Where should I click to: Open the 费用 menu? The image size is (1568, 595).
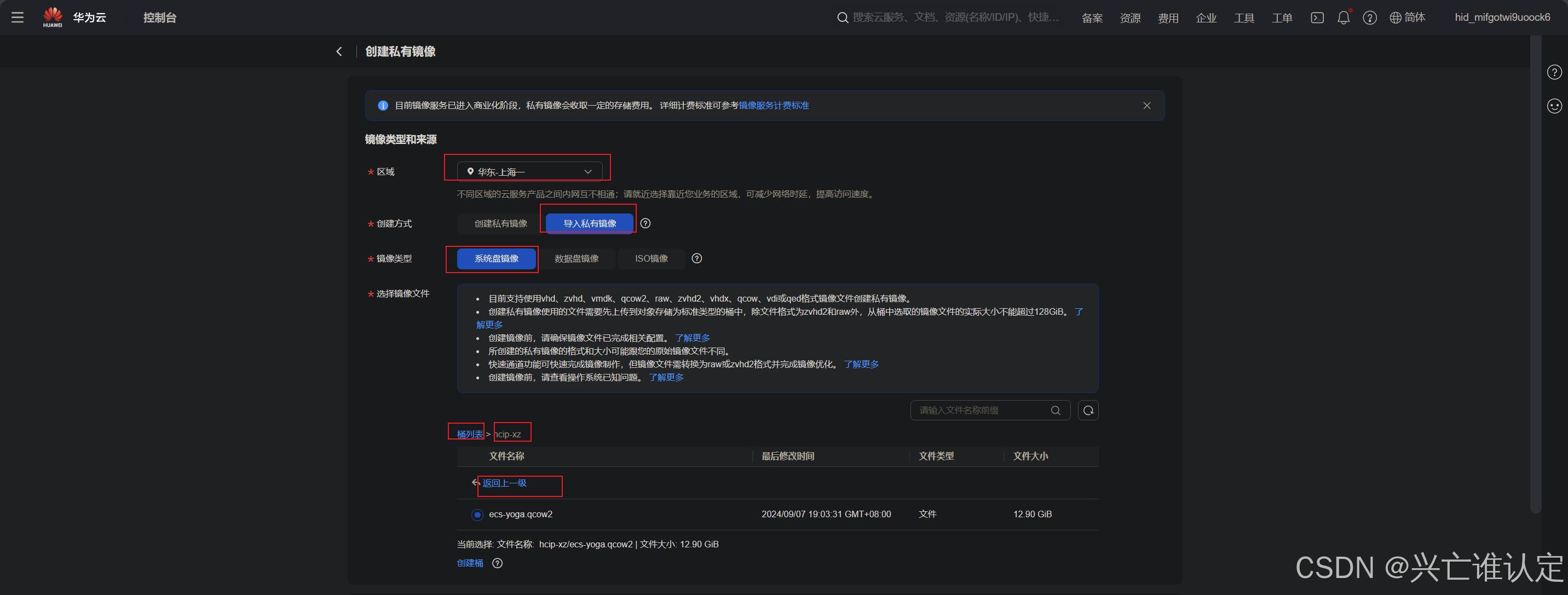point(1168,18)
